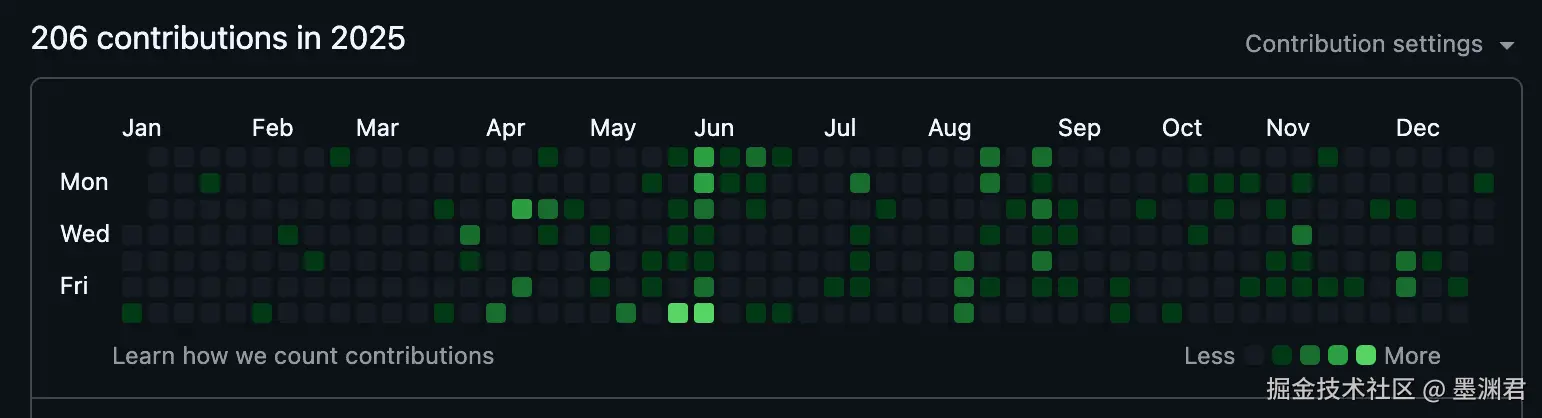This screenshot has width=1542, height=418.
Task: Click the 206 contributions in 2025 heading
Action: coord(218,38)
